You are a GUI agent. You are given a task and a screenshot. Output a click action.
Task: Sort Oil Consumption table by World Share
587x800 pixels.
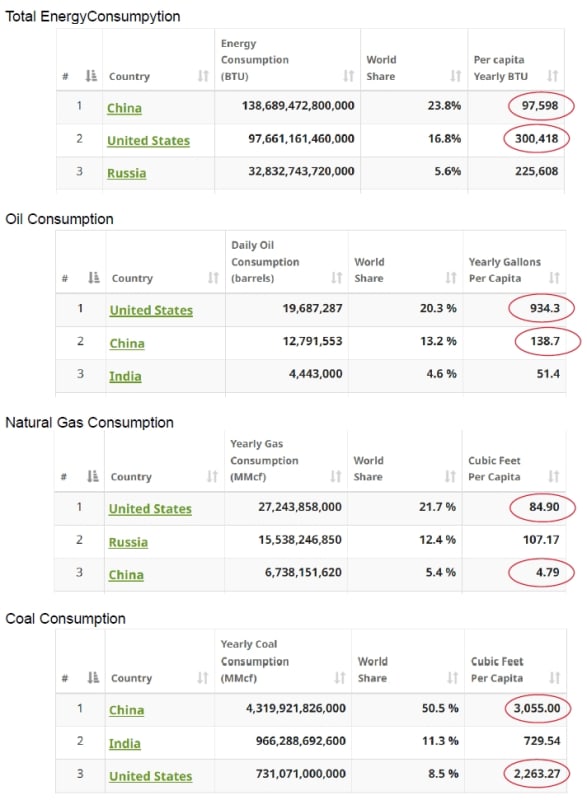tap(451, 278)
